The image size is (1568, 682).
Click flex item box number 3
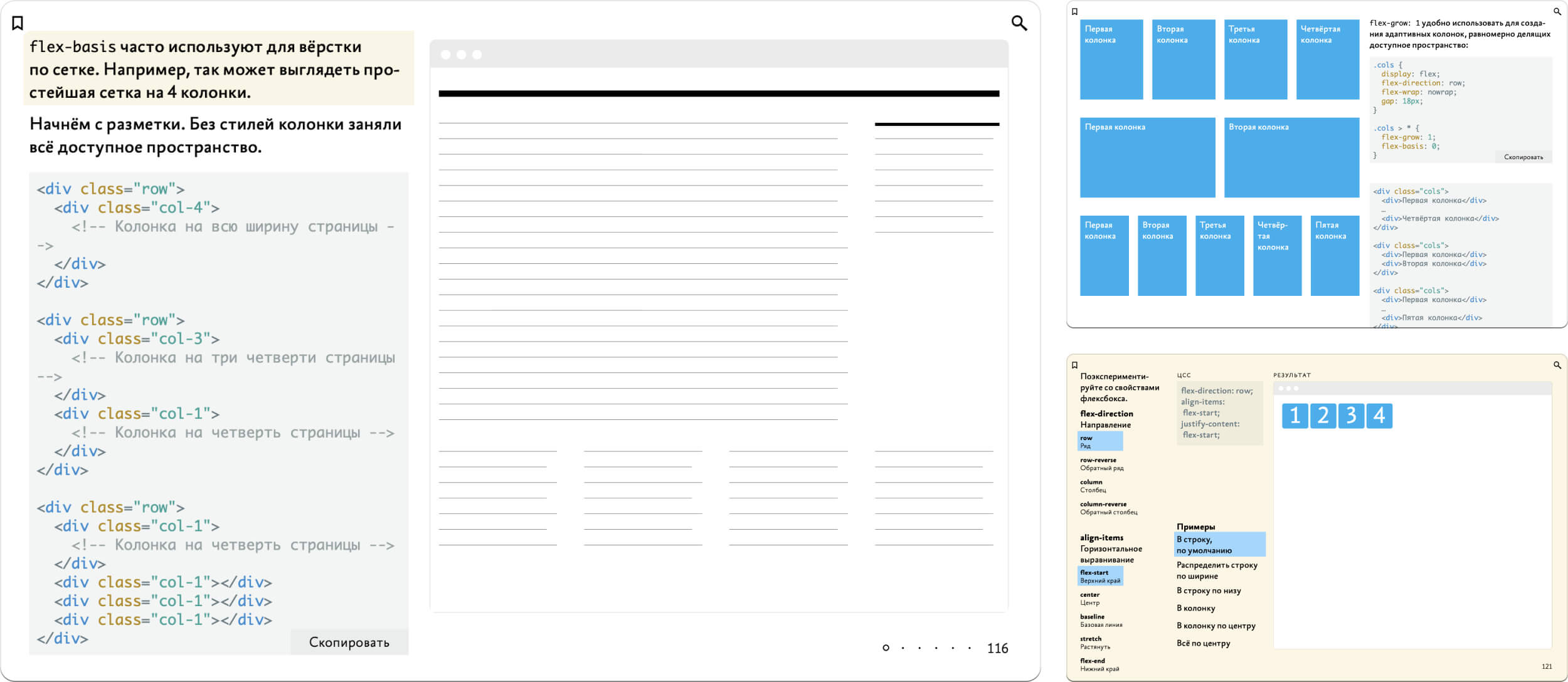coord(1351,416)
